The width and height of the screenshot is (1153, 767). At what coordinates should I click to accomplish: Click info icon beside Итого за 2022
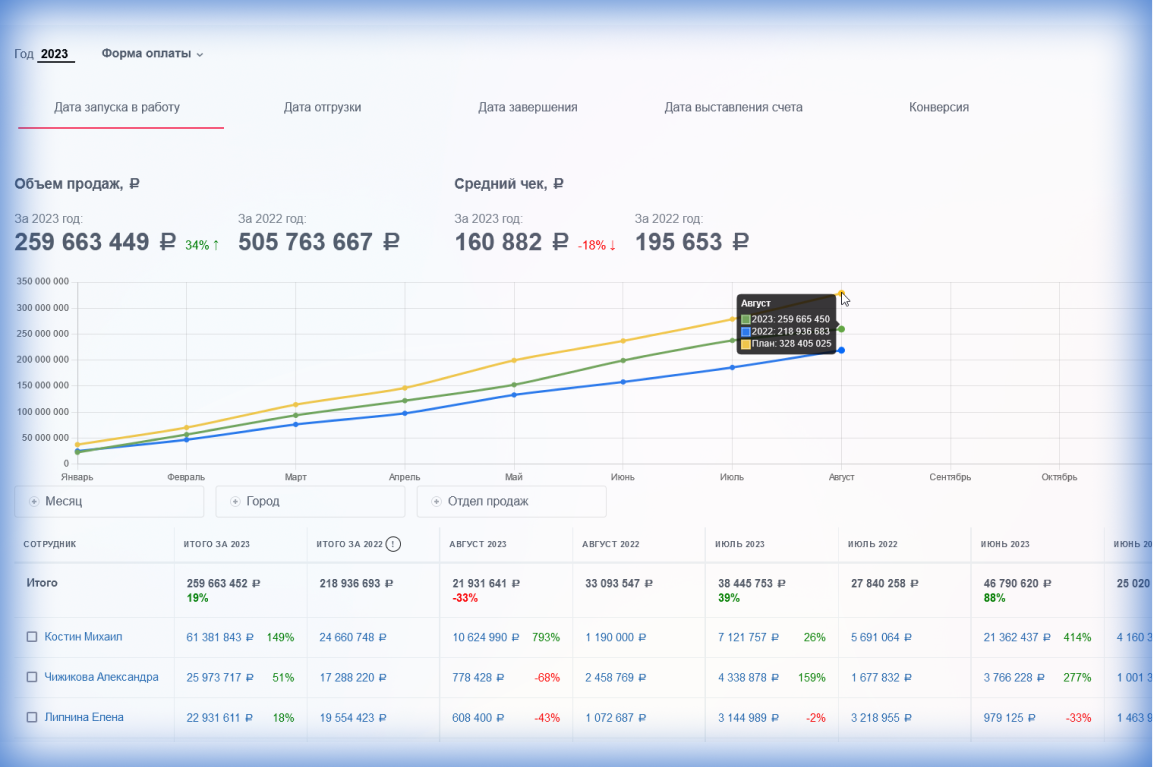click(x=393, y=544)
